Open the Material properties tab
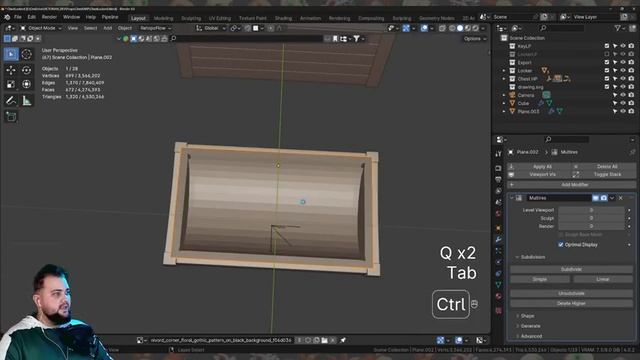This screenshot has width=640, height=360. coord(498,296)
